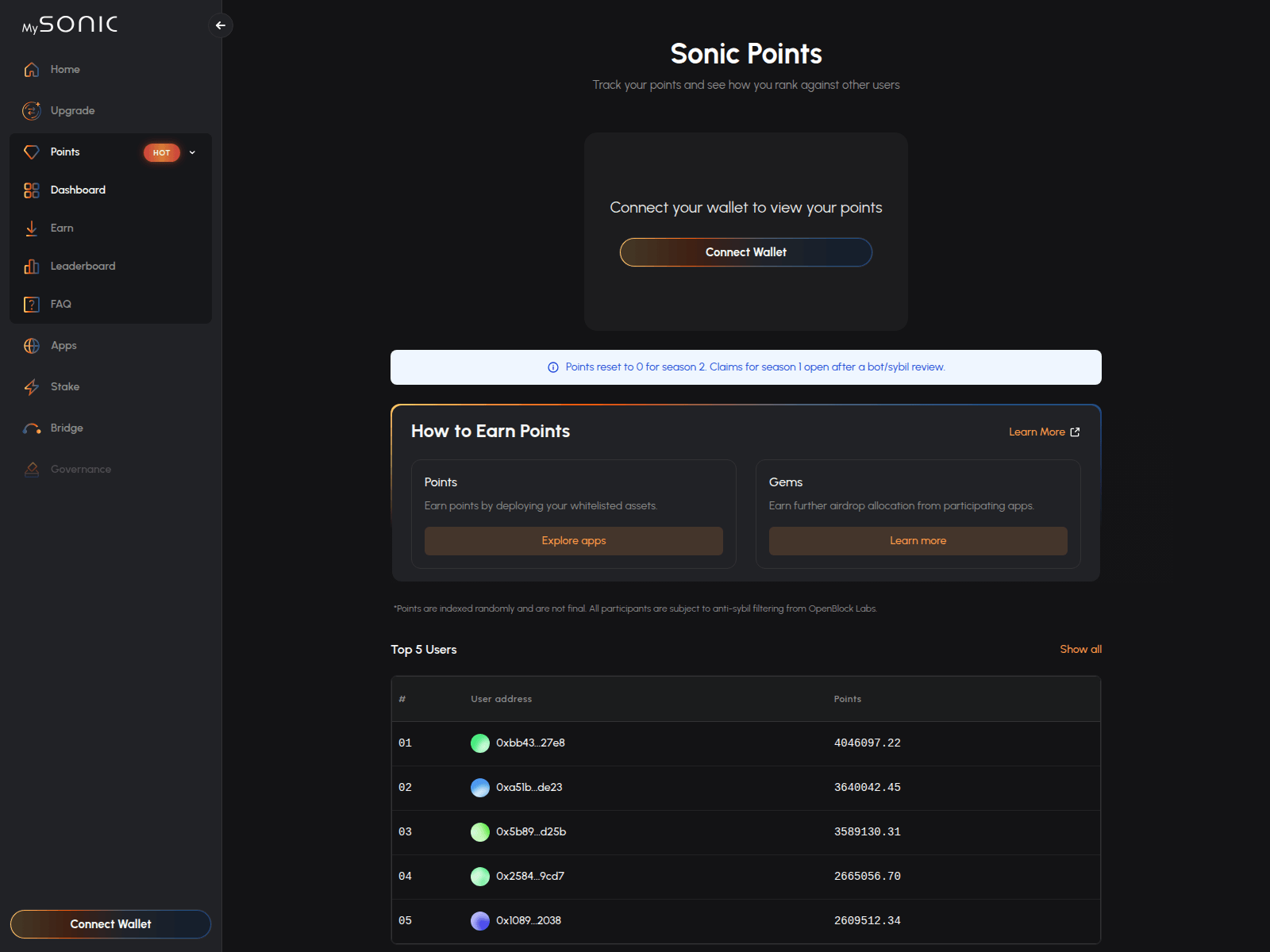Click address 0x5b89...d25b
This screenshot has height=952, width=1270.
[531, 832]
